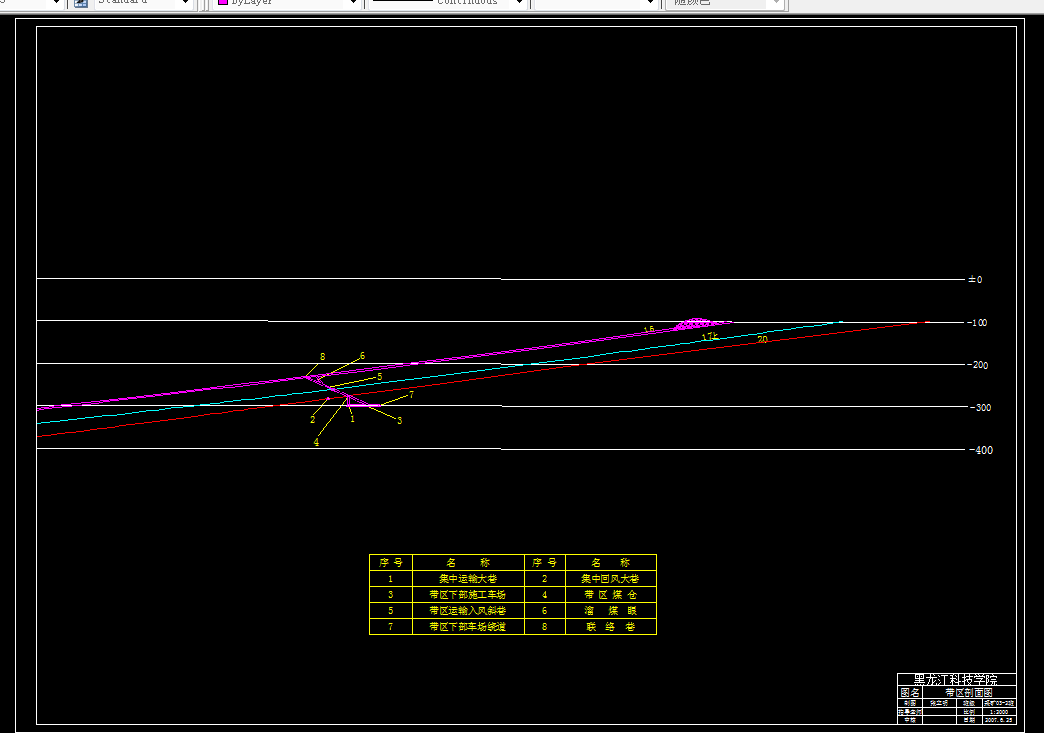1044x733 pixels.
Task: Click the yellow callout number 8
Action: click(x=322, y=357)
